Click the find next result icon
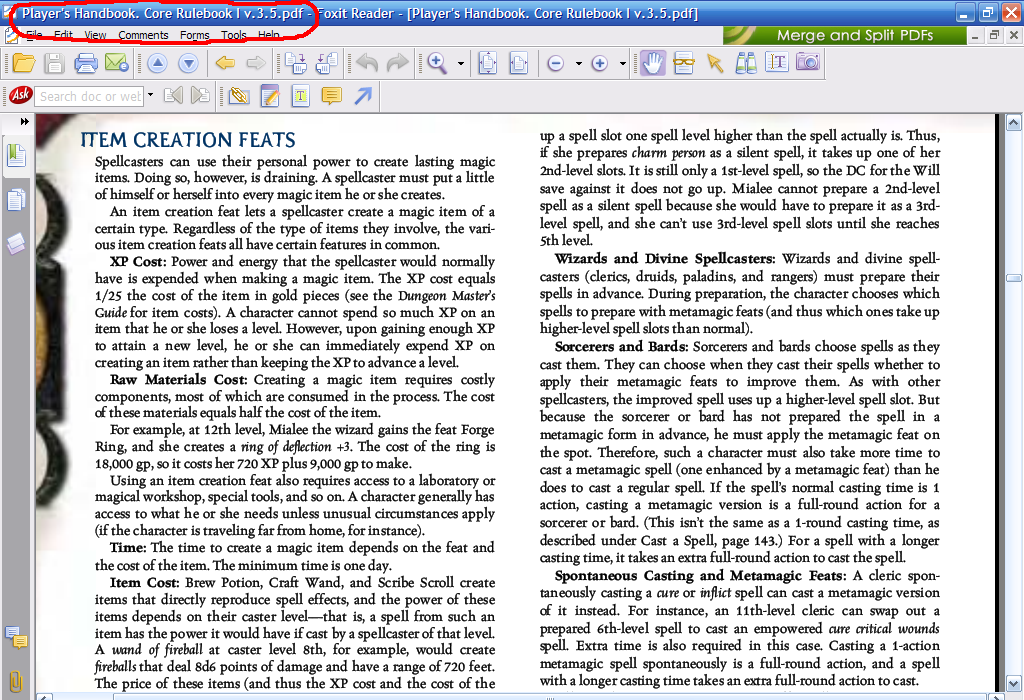 pos(200,96)
